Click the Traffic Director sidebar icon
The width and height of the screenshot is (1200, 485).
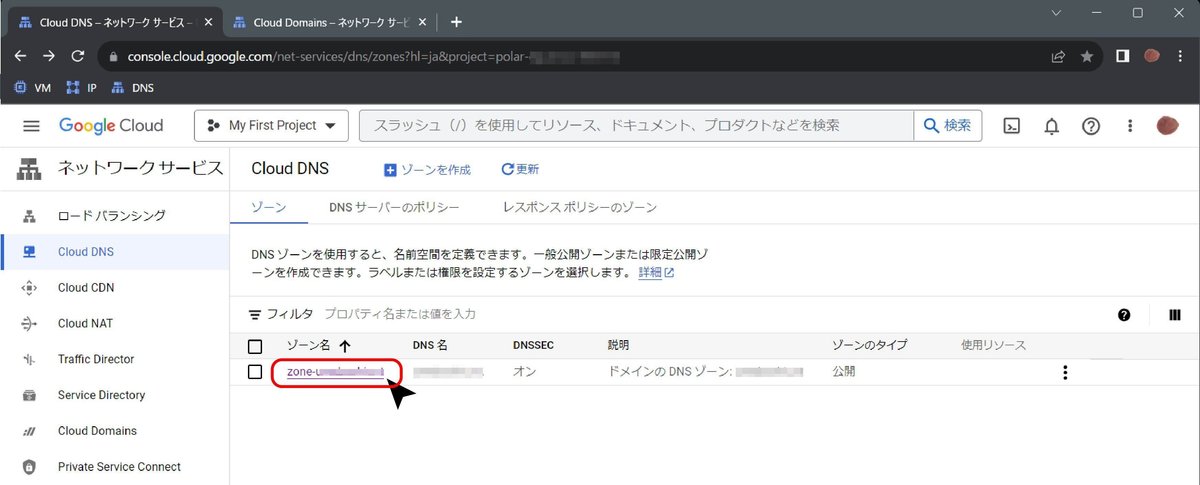coord(29,359)
